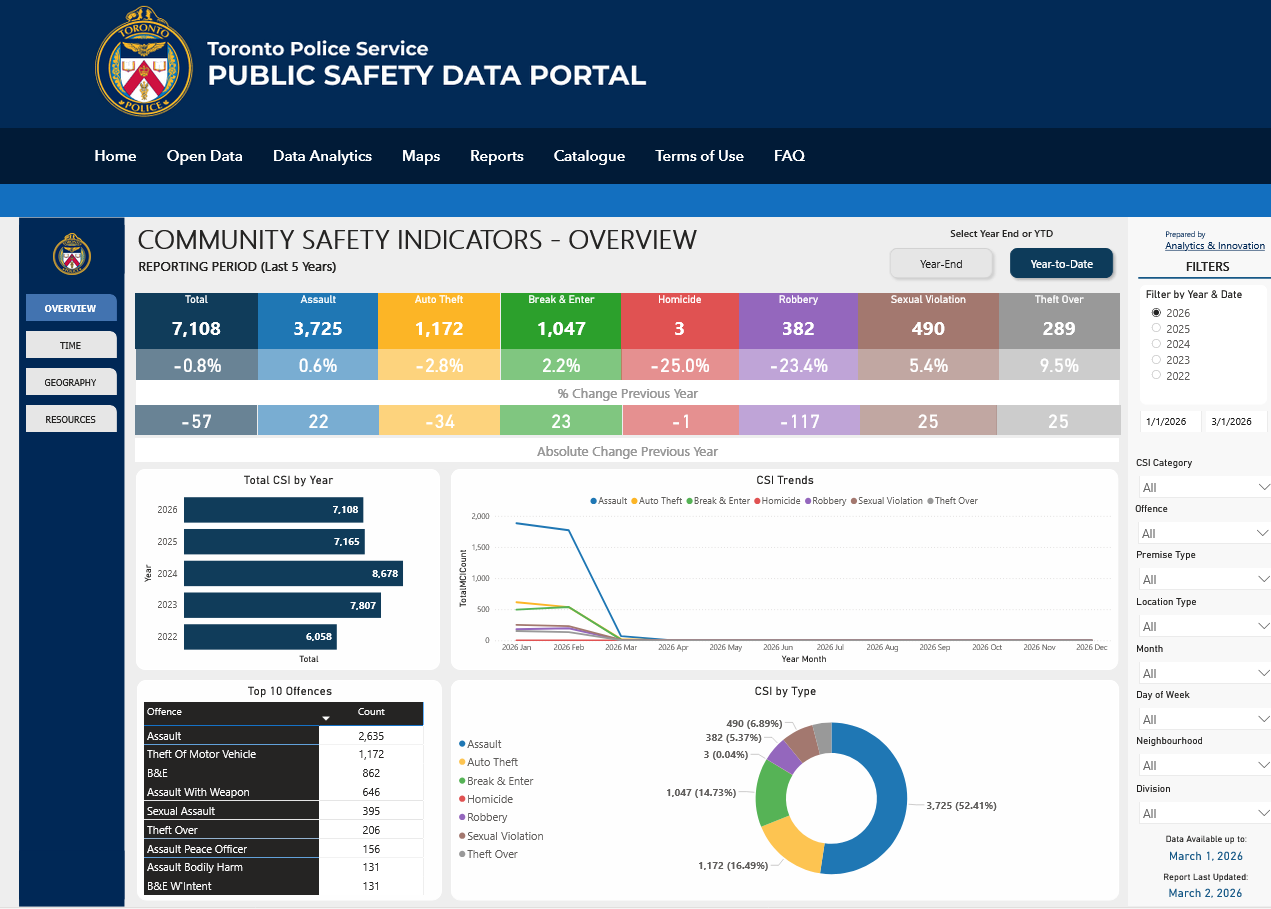Viewport: 1271px width, 909px height.
Task: Click the Homicide legend marker in CSI Trends
Action: pyautogui.click(x=758, y=501)
